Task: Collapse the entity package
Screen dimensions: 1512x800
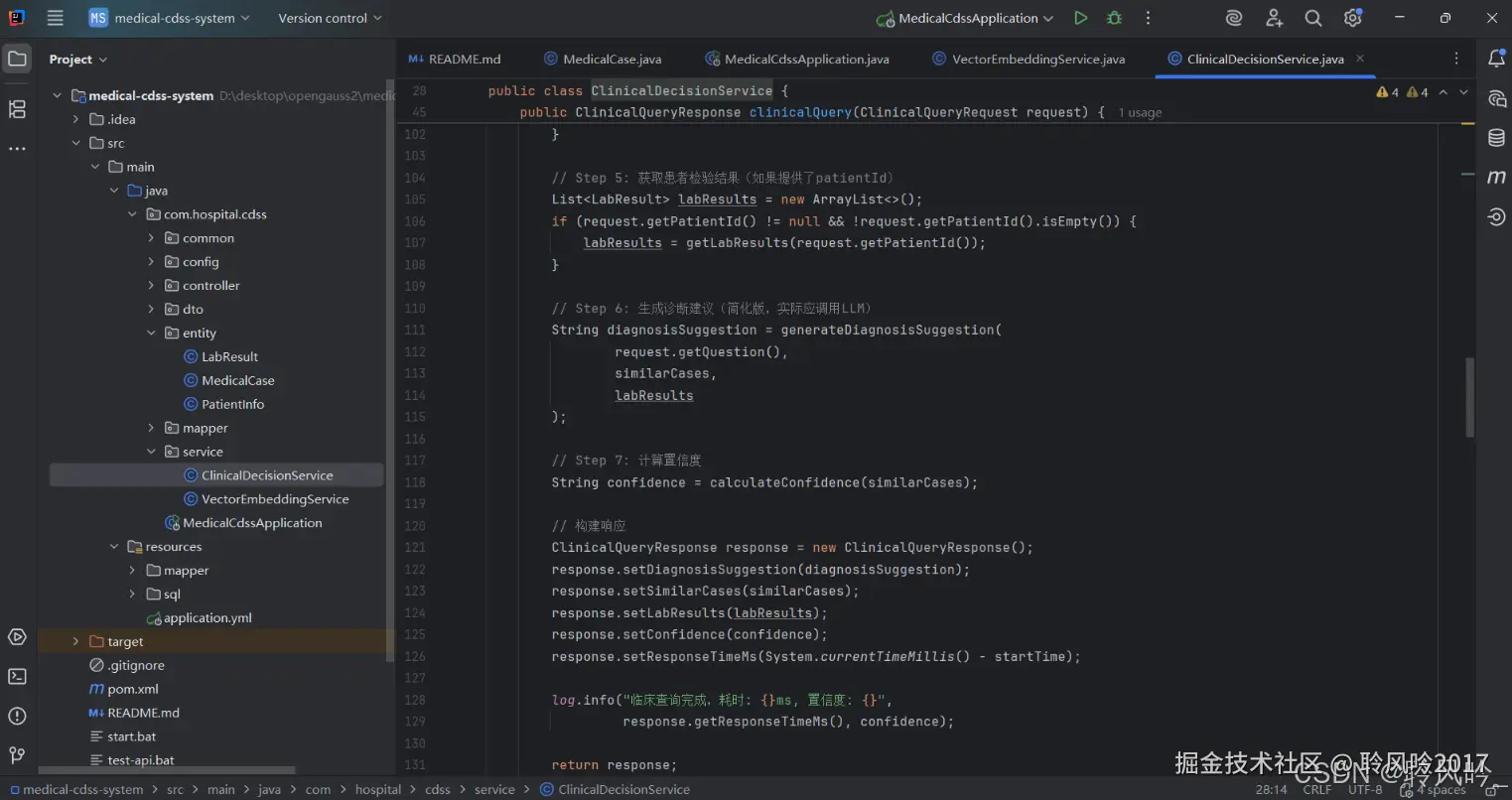Action: click(x=151, y=333)
